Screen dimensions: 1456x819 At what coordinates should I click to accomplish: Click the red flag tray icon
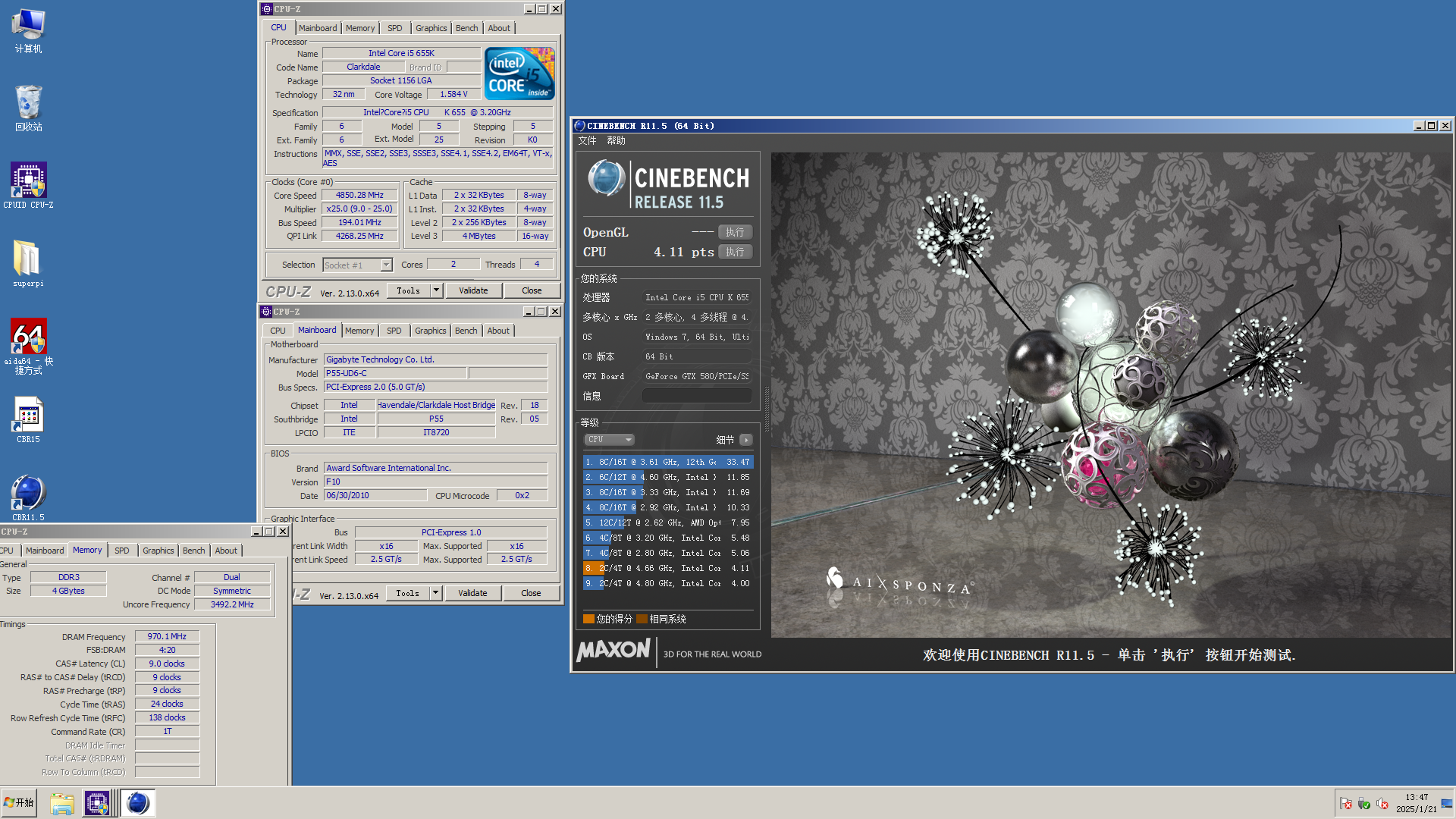pyautogui.click(x=1345, y=803)
